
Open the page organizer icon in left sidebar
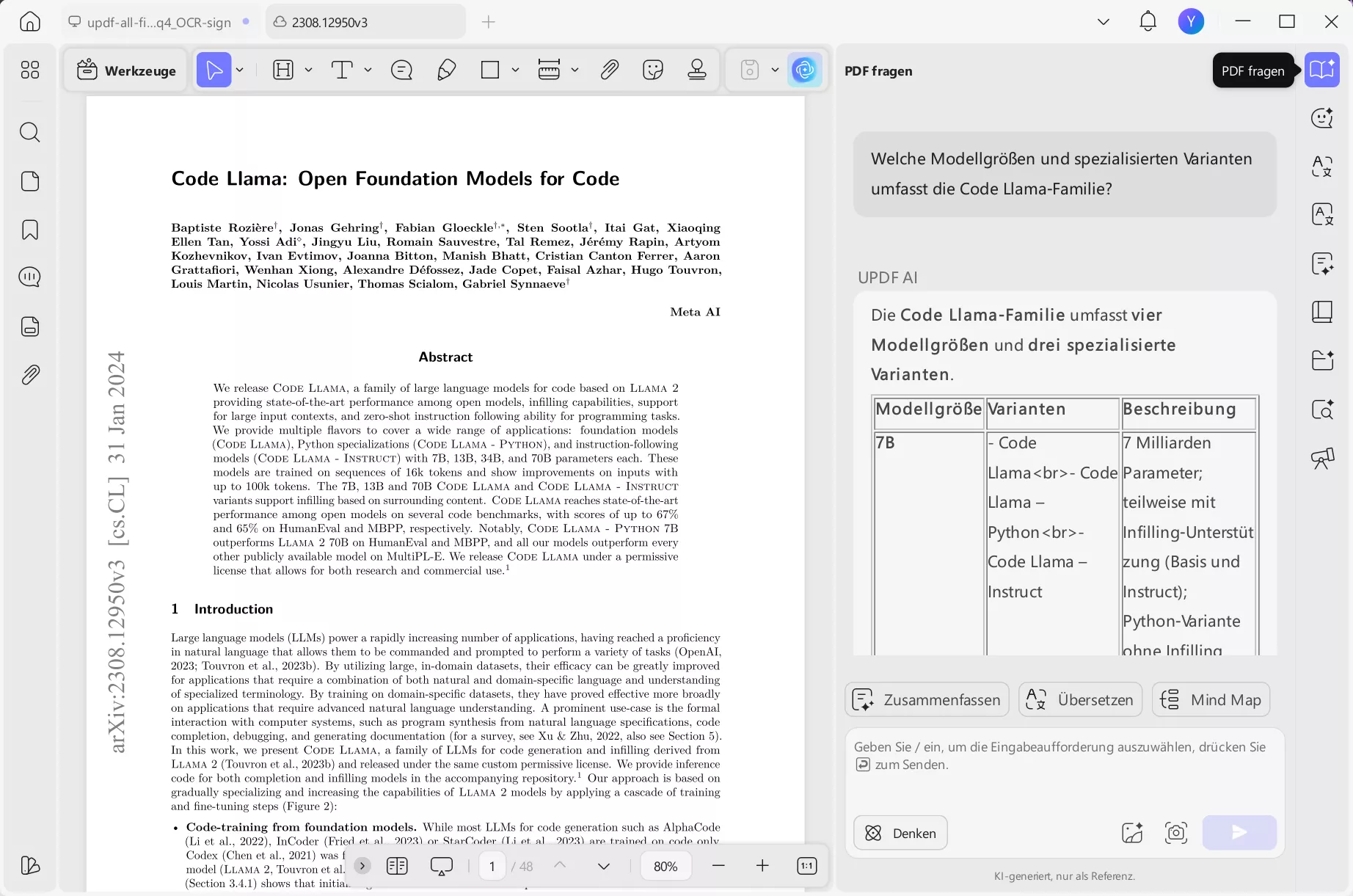[30, 181]
